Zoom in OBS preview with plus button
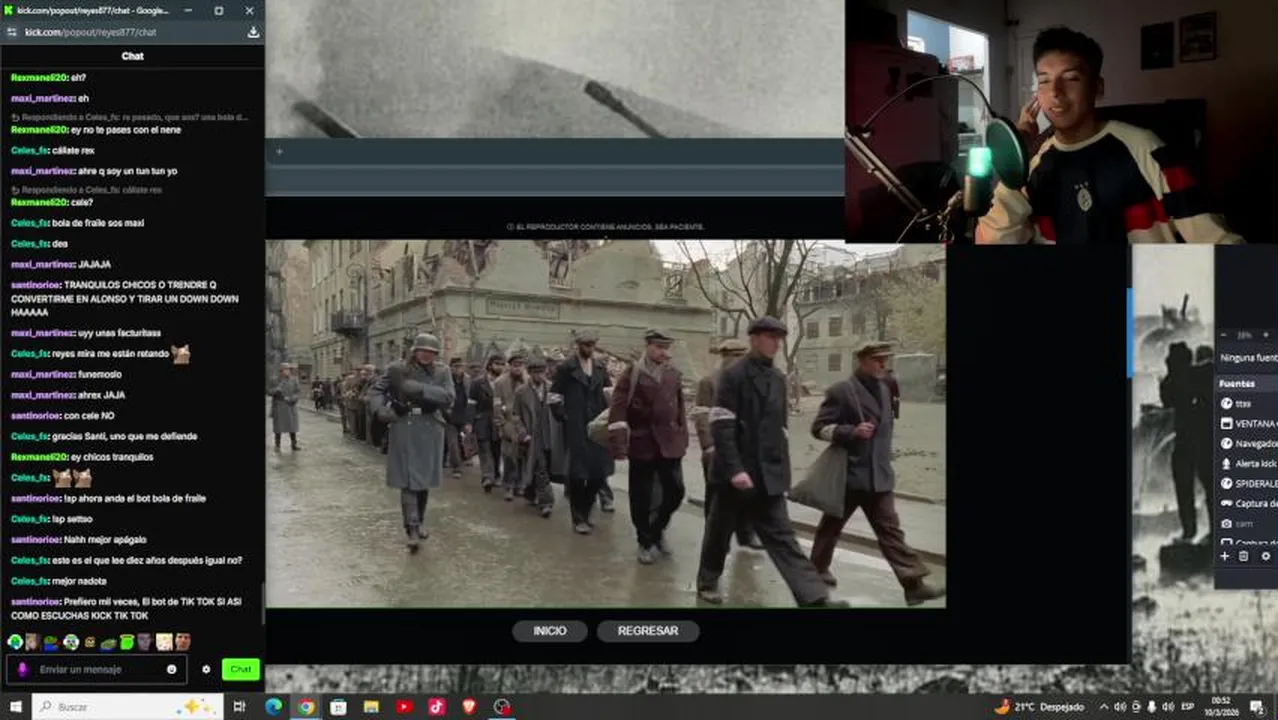This screenshot has height=720, width=1278. [1265, 335]
